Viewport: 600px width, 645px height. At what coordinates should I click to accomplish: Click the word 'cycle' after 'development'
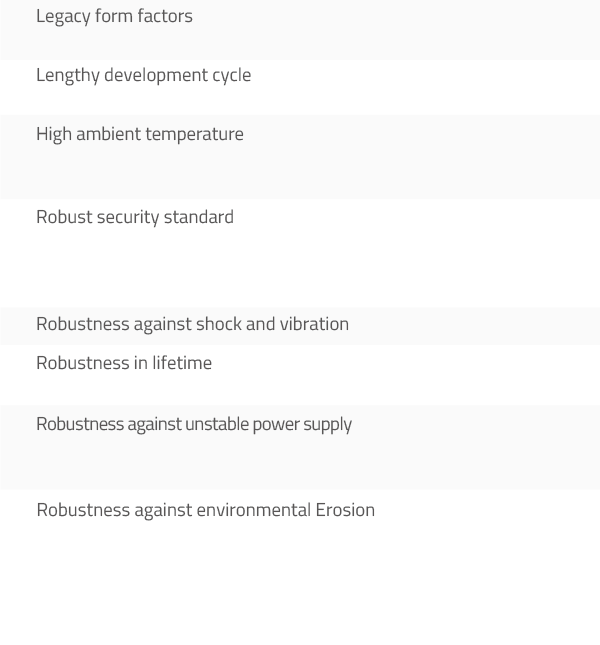click(x=232, y=76)
